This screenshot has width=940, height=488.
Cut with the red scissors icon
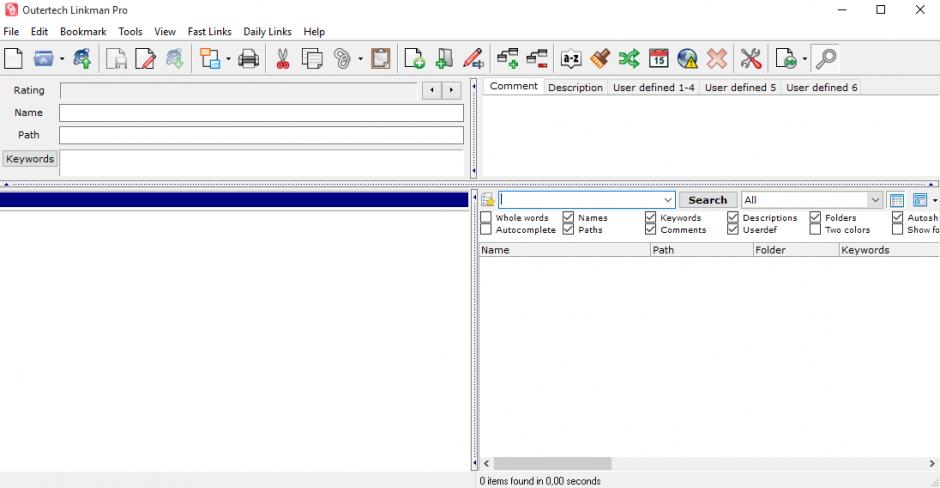[283, 59]
